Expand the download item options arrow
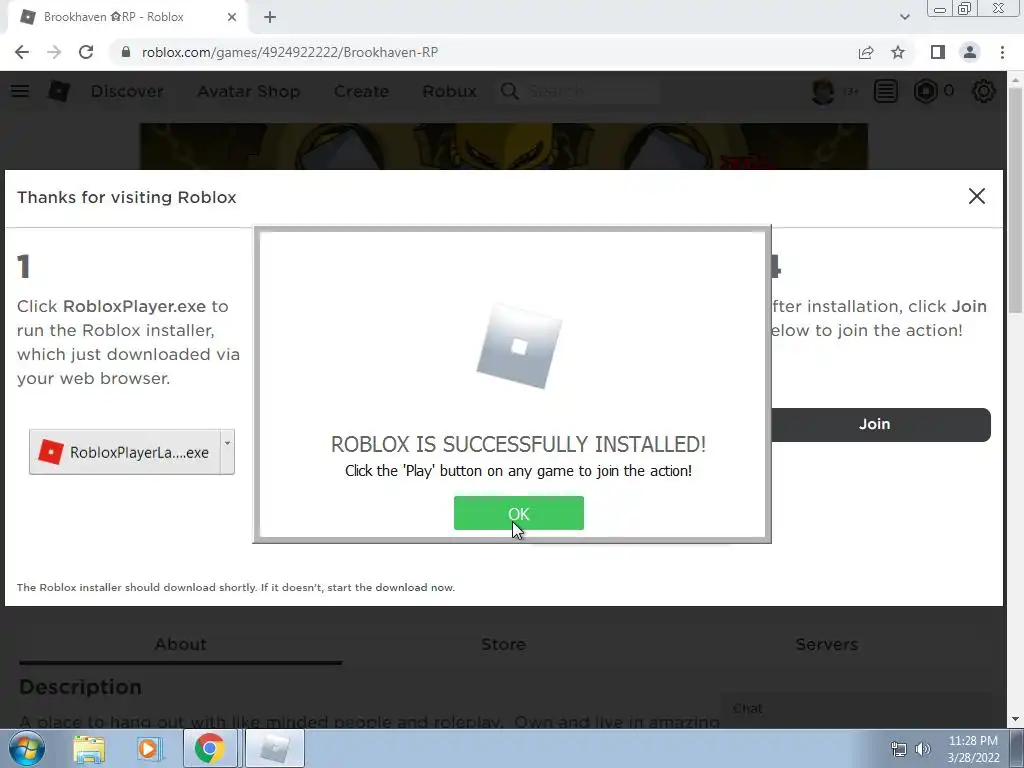Image resolution: width=1024 pixels, height=768 pixels. pos(227,451)
